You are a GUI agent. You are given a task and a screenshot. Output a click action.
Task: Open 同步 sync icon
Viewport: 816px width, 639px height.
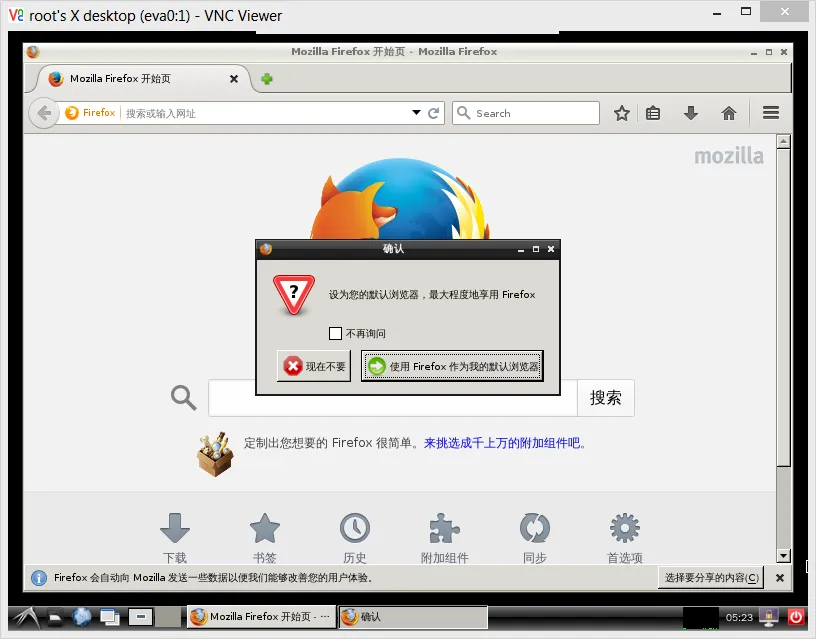[x=534, y=528]
